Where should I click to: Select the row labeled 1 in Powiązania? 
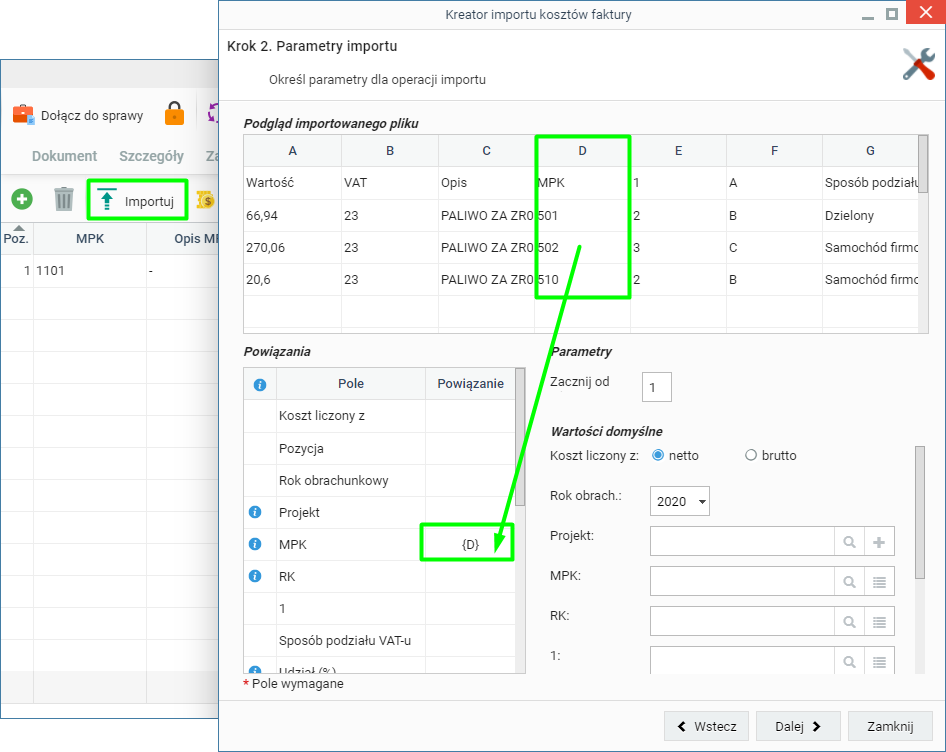pyautogui.click(x=380, y=608)
